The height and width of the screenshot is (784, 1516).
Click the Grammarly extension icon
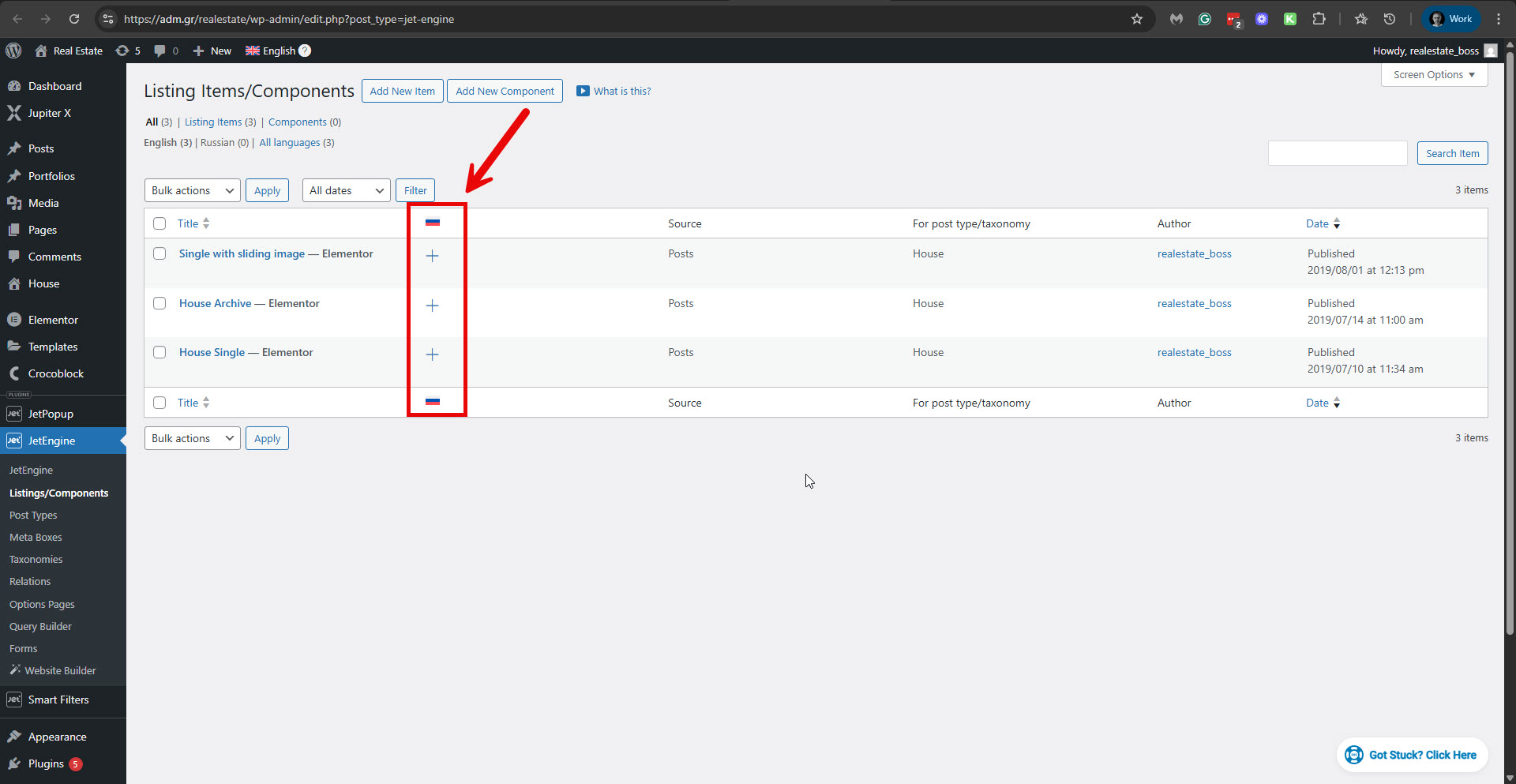point(1205,19)
